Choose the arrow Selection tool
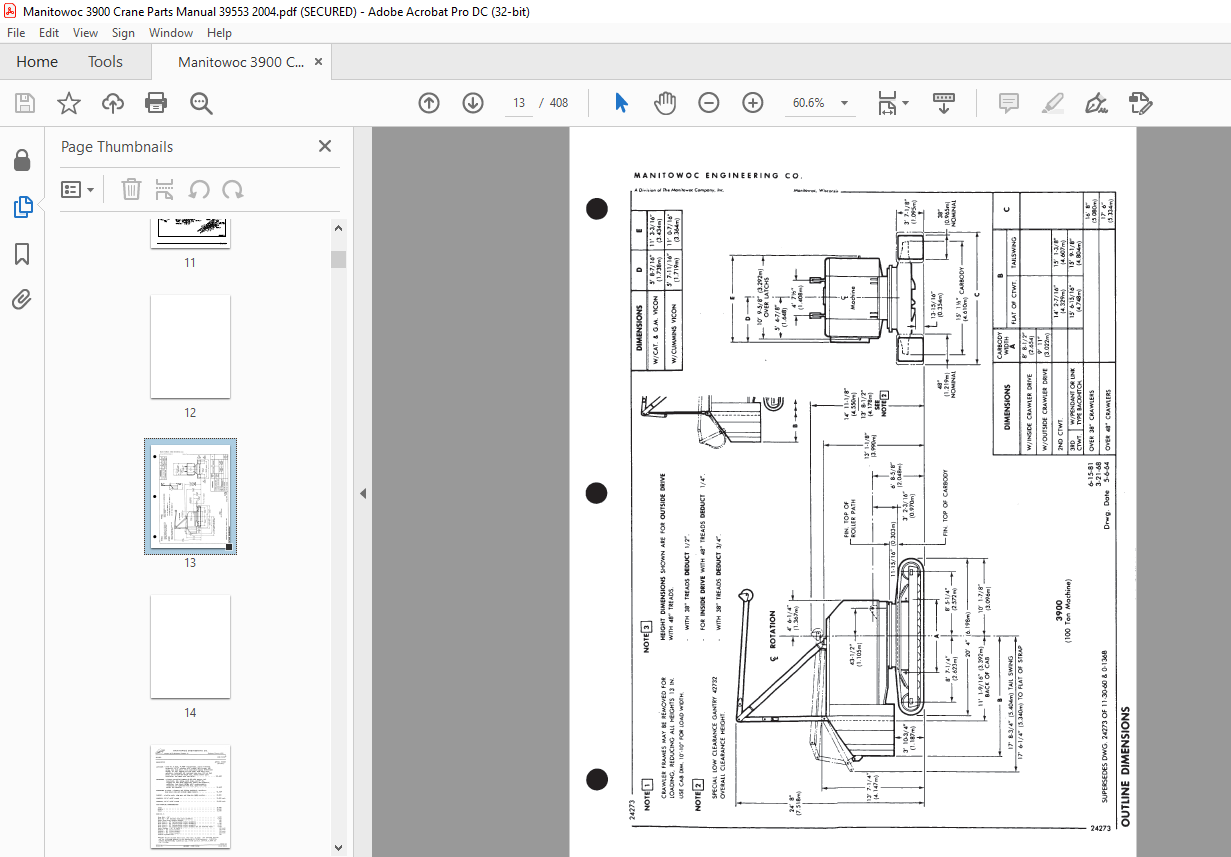Screen dimensions: 1231x857 [622, 103]
